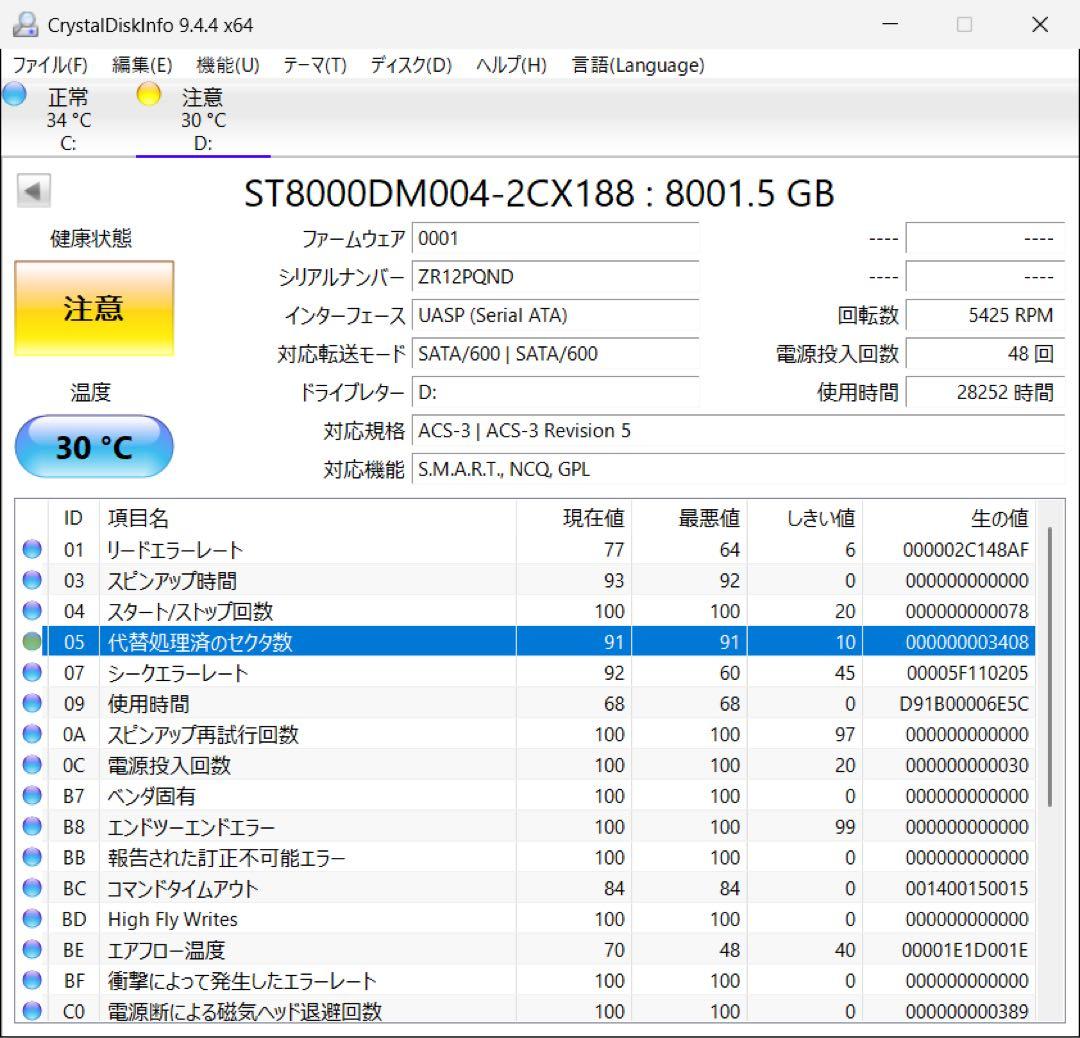The width and height of the screenshot is (1080, 1038).
Task: Open the テーマ(T) menu
Action: [315, 65]
